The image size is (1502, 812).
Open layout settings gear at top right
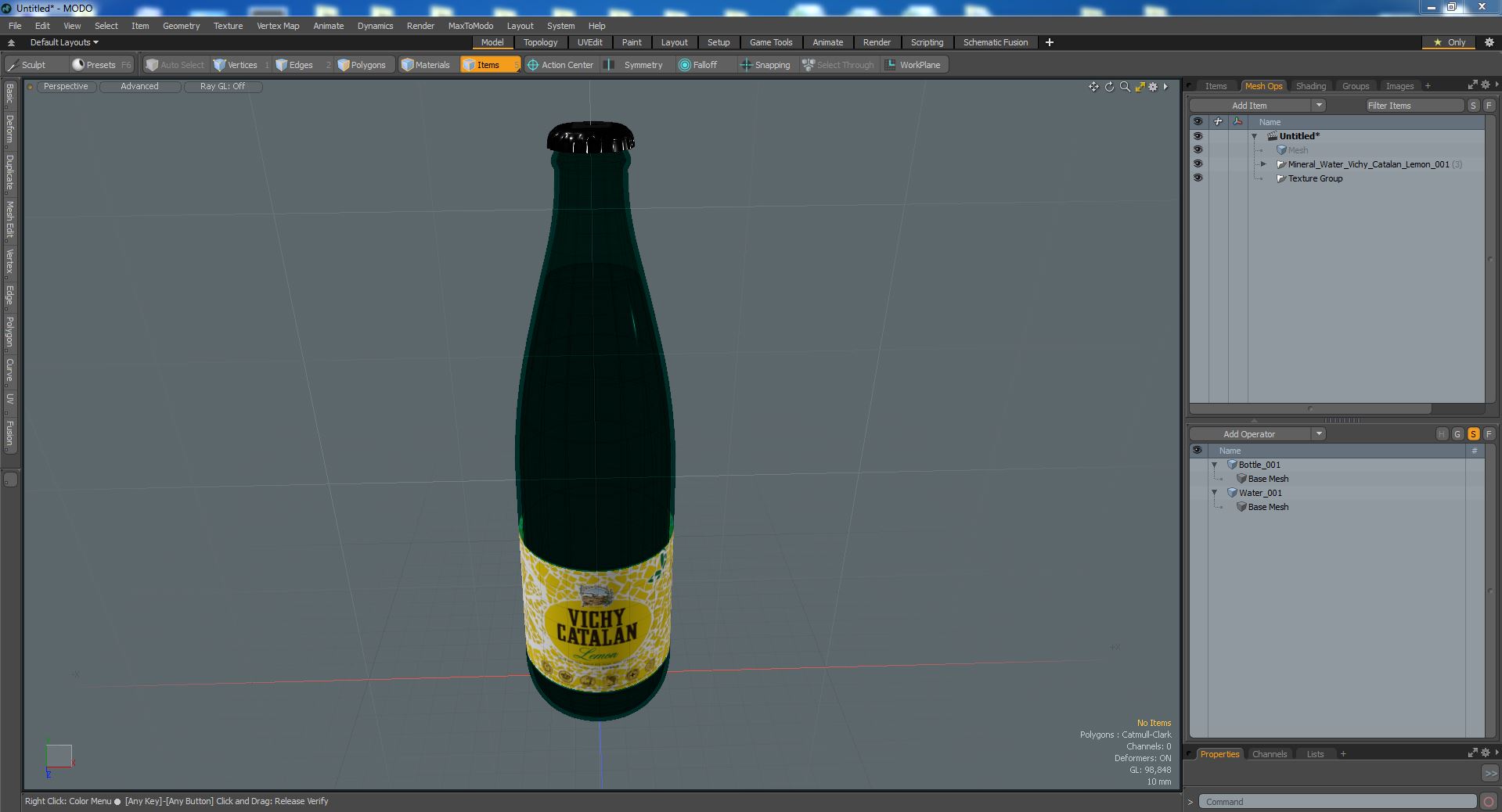point(1489,42)
